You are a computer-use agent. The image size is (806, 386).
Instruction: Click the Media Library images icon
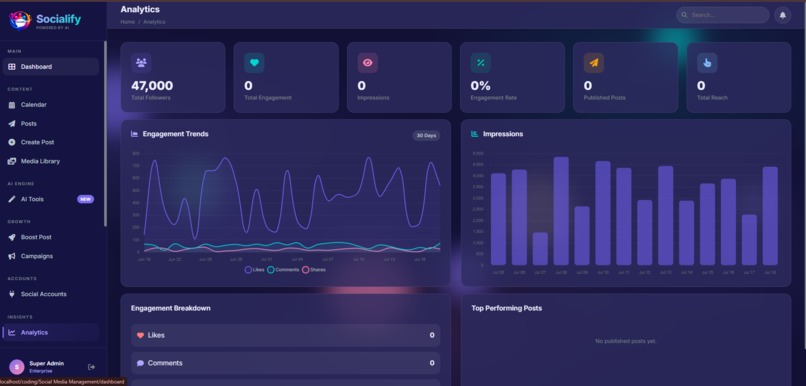pyautogui.click(x=12, y=161)
